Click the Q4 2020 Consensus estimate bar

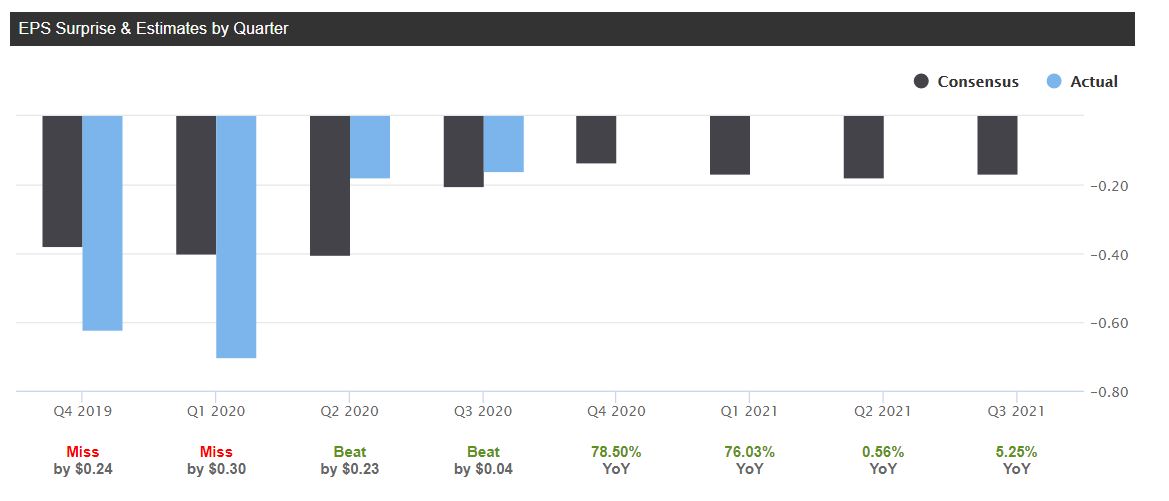(x=597, y=139)
